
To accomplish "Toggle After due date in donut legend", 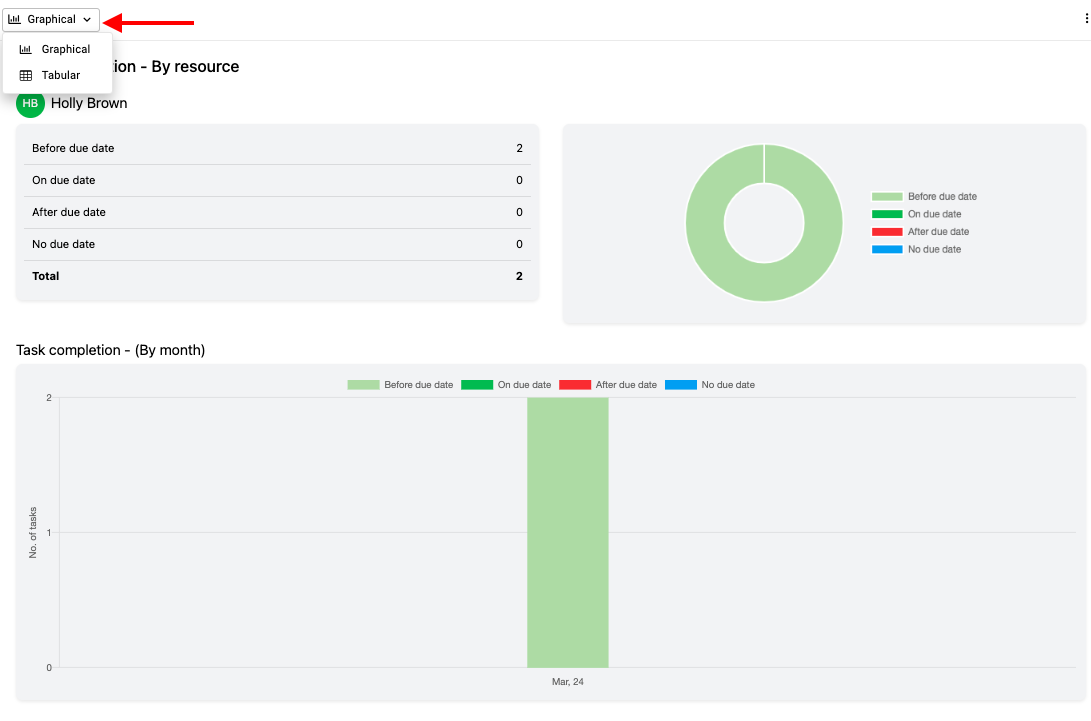I will 921,232.
